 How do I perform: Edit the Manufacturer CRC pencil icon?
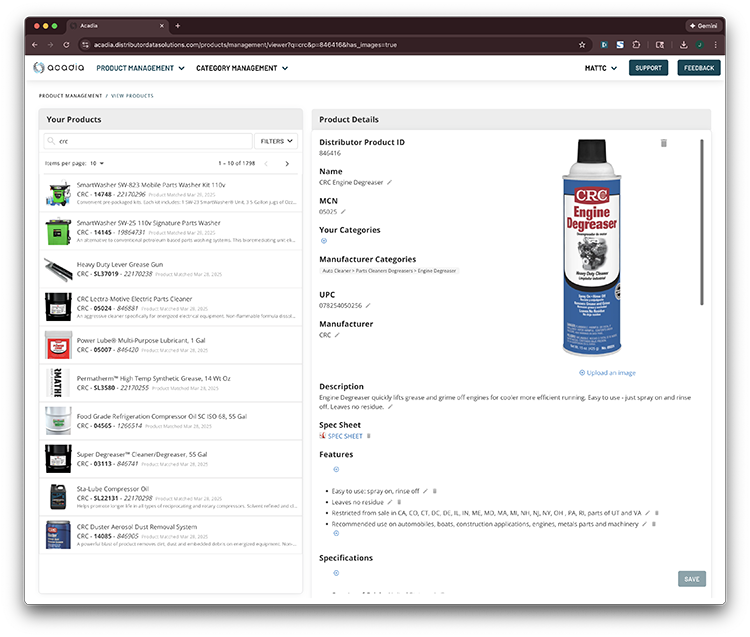(337, 335)
